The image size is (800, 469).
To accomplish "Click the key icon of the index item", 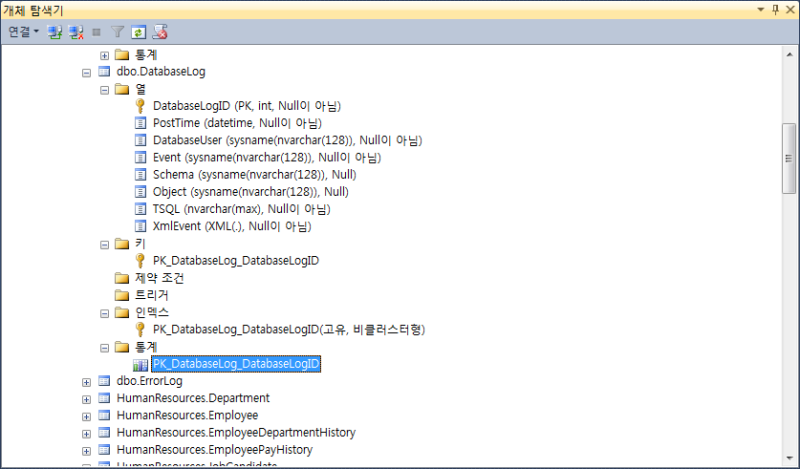I will 140,329.
